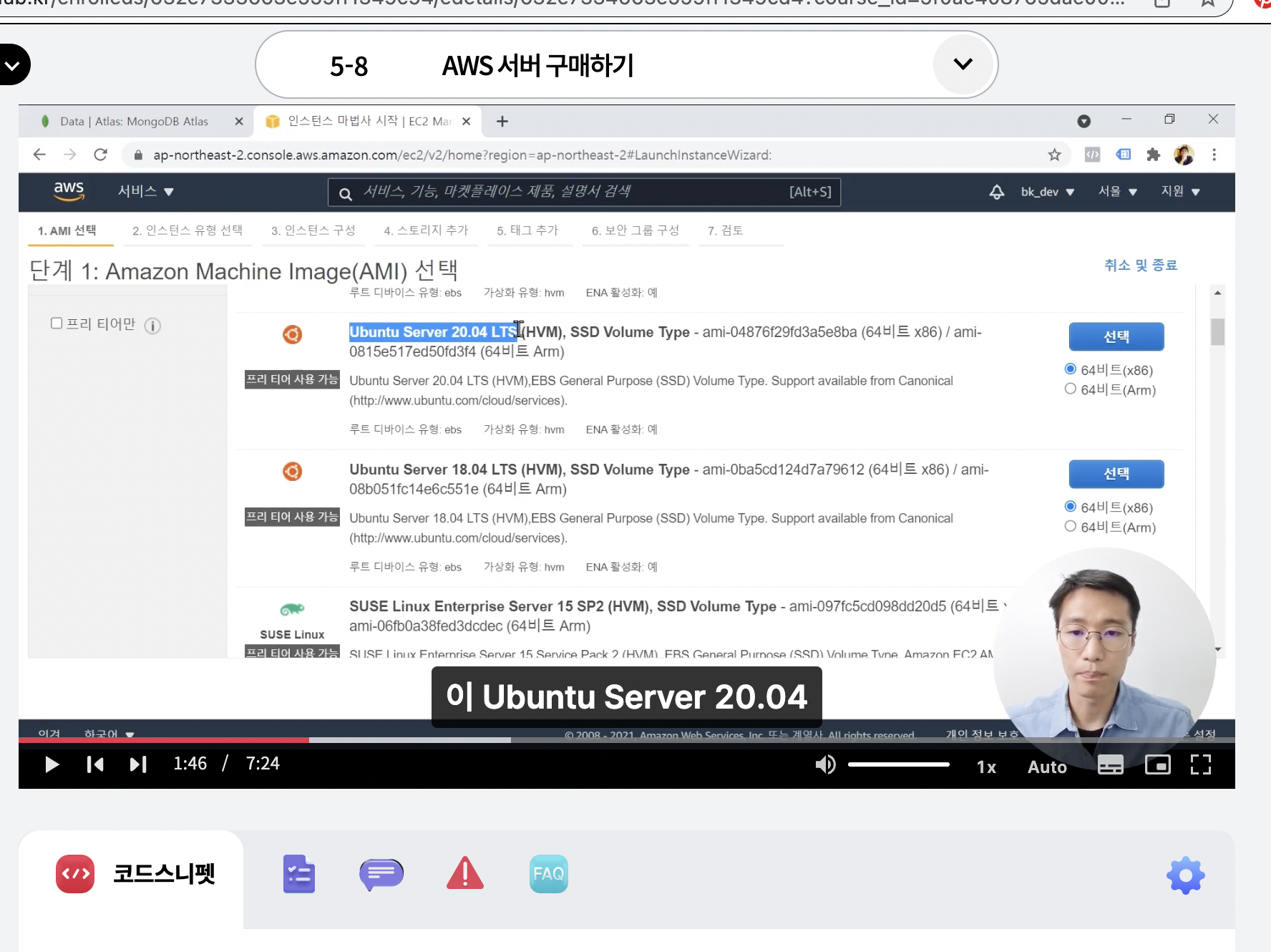Screen dimensions: 1271x952
Task: Select the Ubuntu Server 18.04 AMI button
Action: tap(1116, 474)
